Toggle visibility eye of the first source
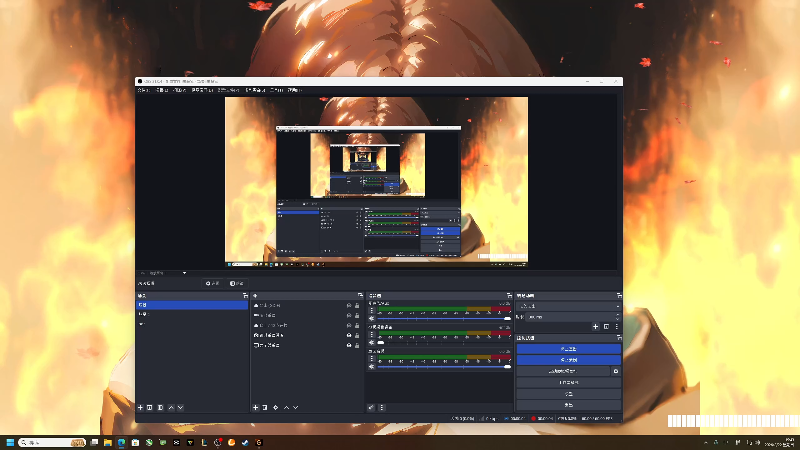 pos(349,306)
